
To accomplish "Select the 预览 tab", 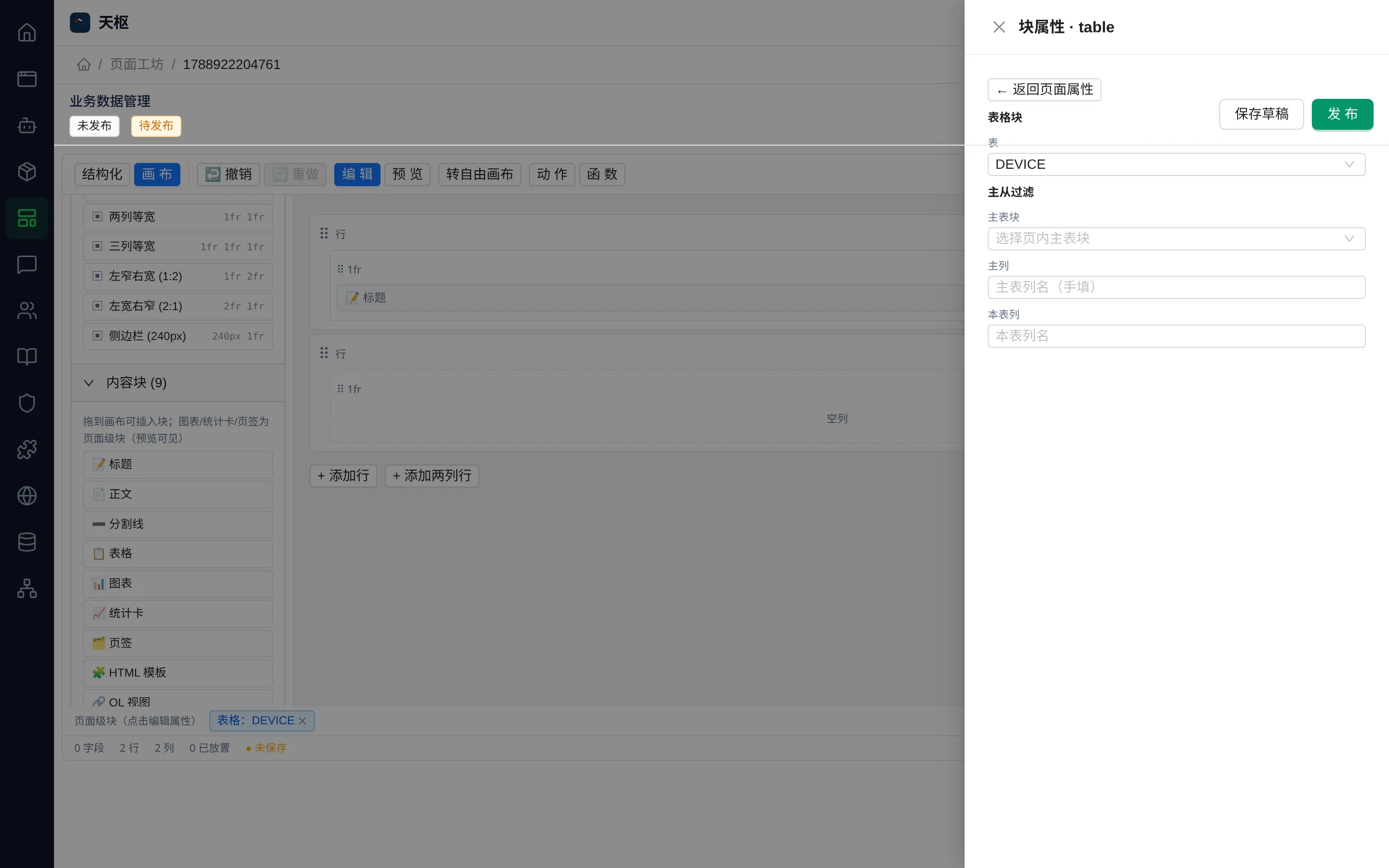I will coord(408,175).
